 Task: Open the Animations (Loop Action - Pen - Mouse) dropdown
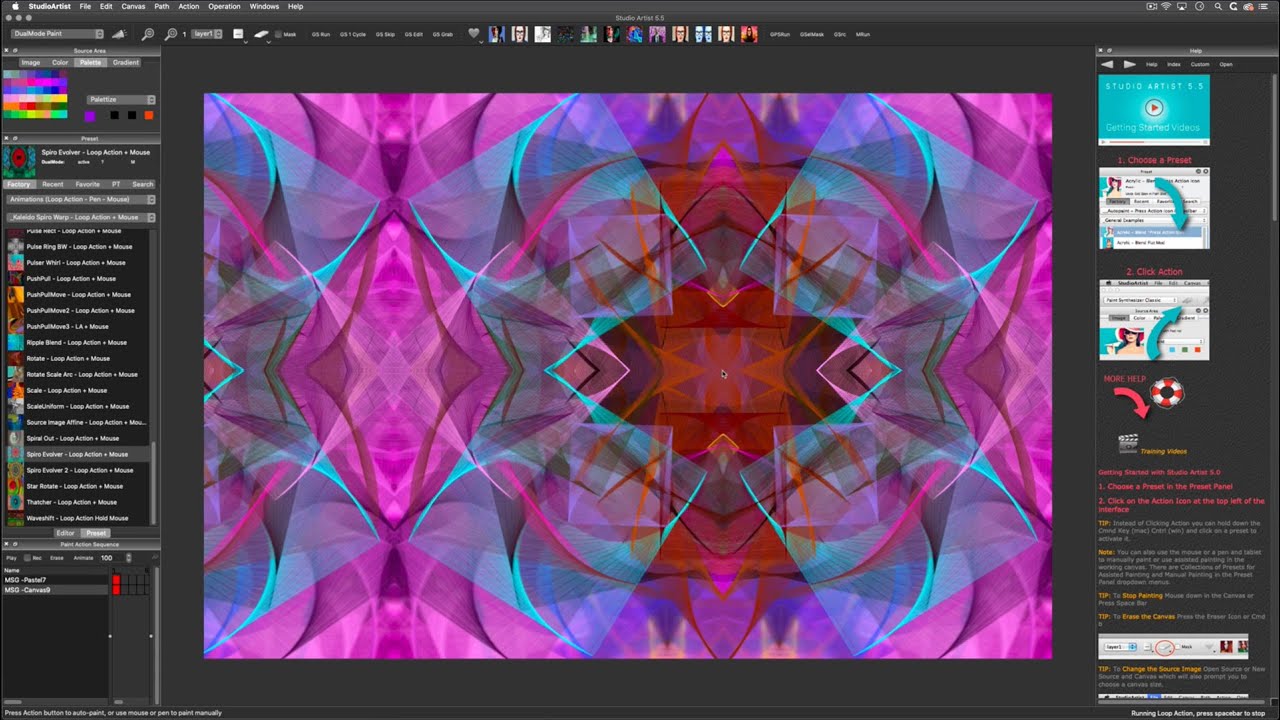coord(80,201)
